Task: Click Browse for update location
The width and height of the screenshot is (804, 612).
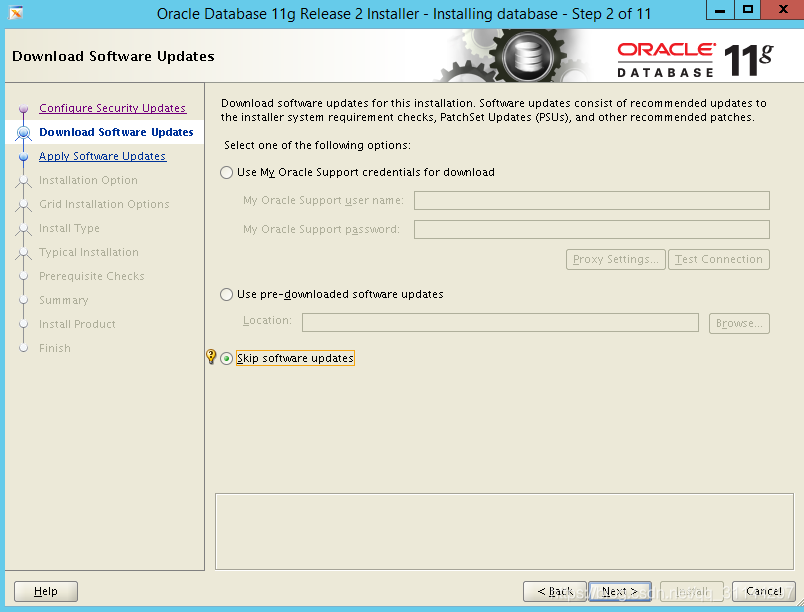Action: (x=739, y=323)
